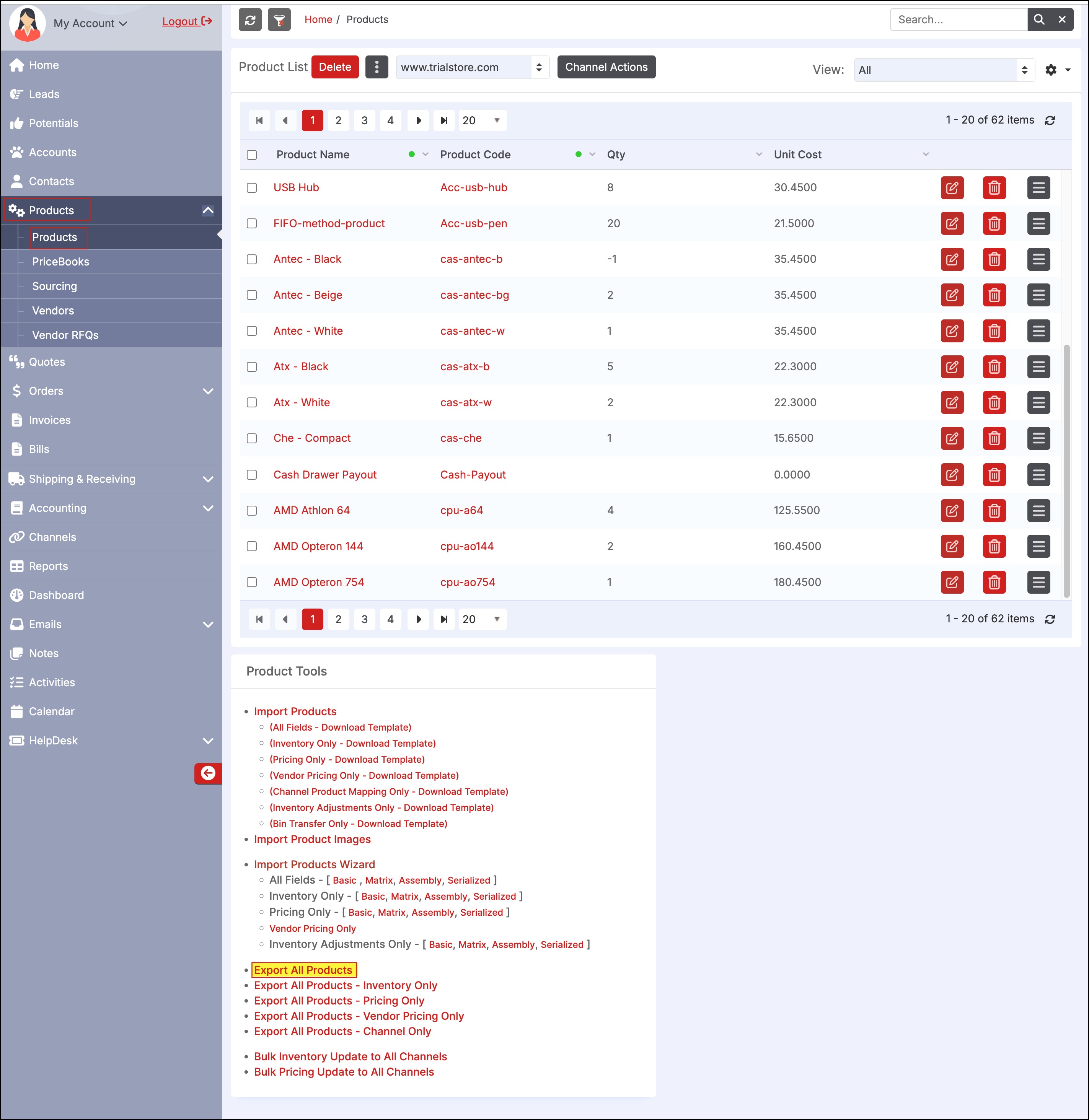Refresh the grid using bottom pager refresh icon
This screenshot has width=1089, height=1120.
pyautogui.click(x=1050, y=619)
